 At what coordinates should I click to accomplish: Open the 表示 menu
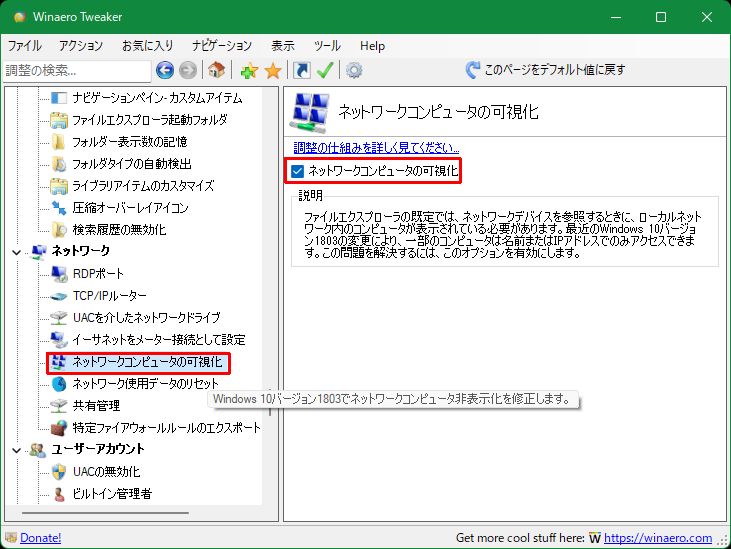(x=283, y=46)
